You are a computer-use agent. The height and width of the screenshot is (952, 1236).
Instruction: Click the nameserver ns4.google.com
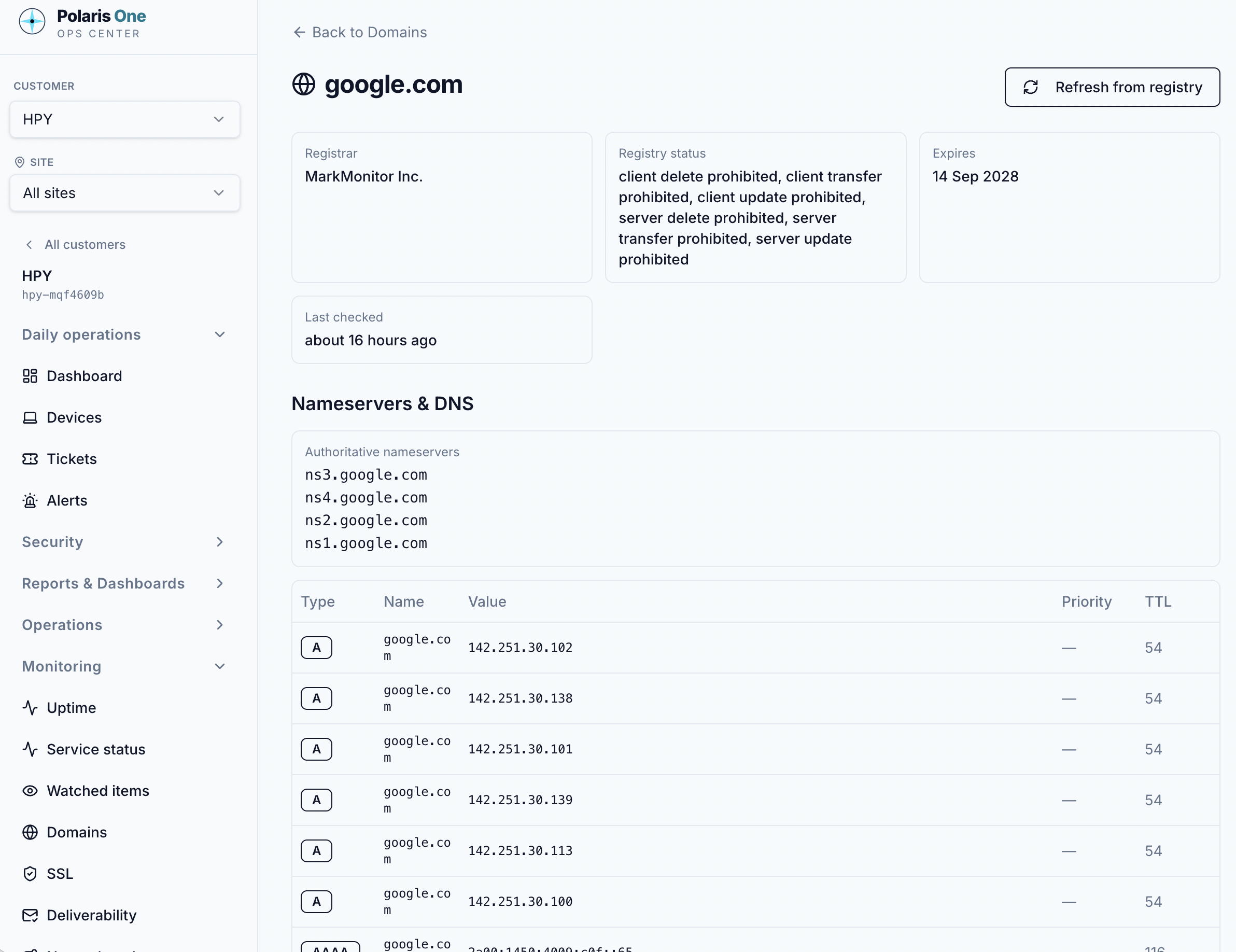(366, 497)
